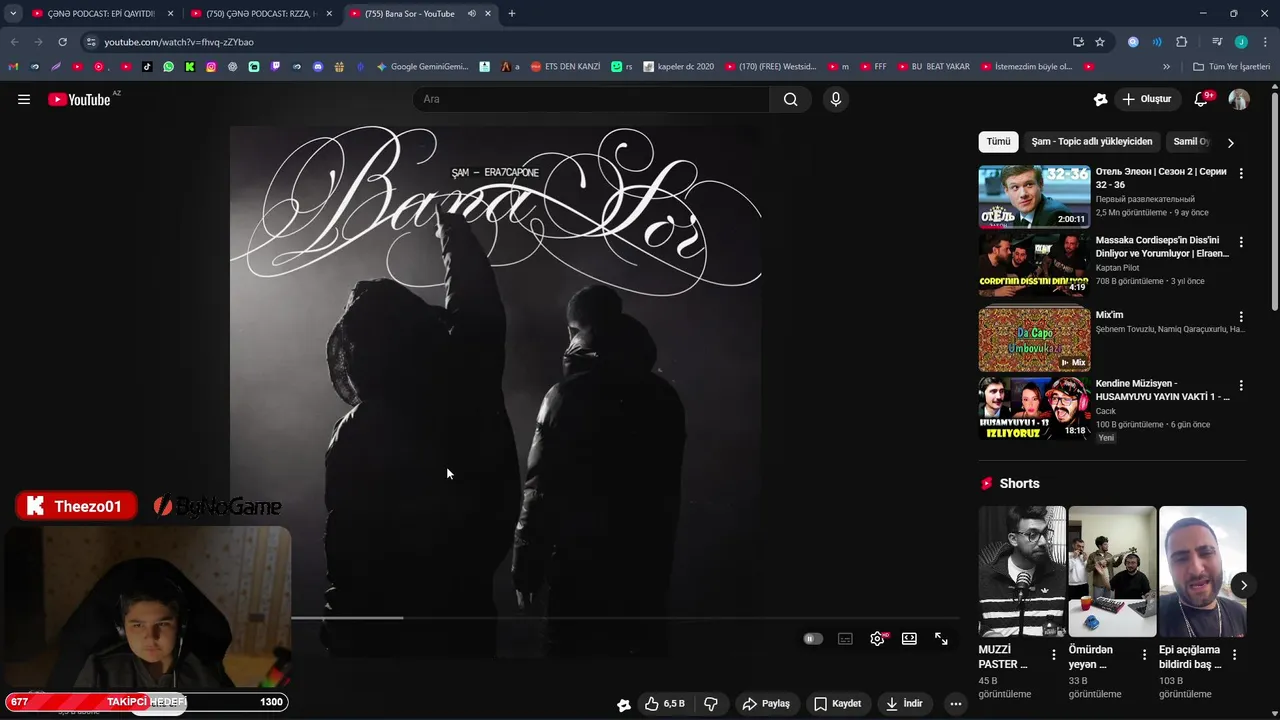Image resolution: width=1280 pixels, height=720 pixels.
Task: Open the TikTok bookmark icon
Action: pos(147,67)
